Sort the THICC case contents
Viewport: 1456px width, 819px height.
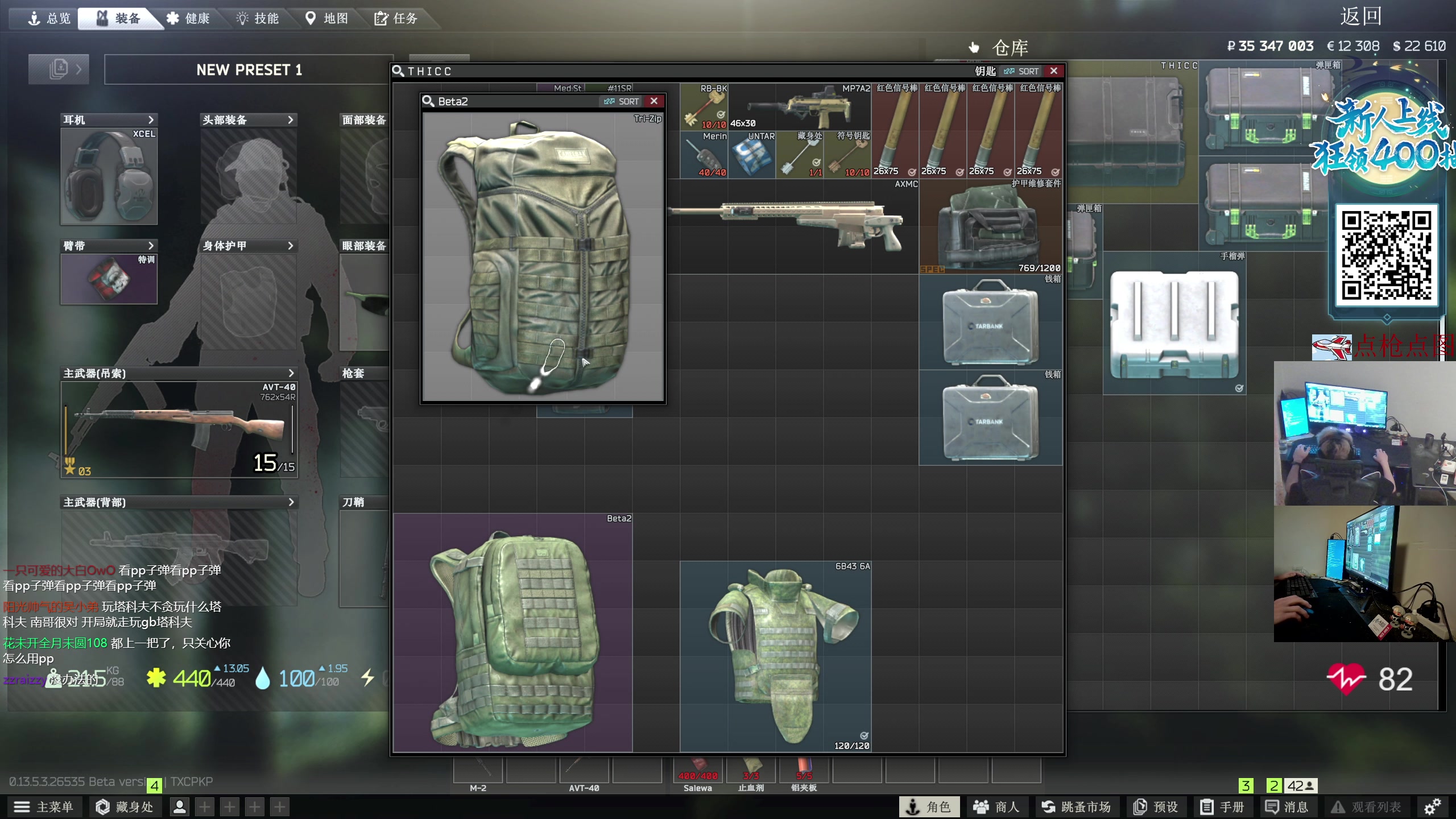[x=1022, y=71]
